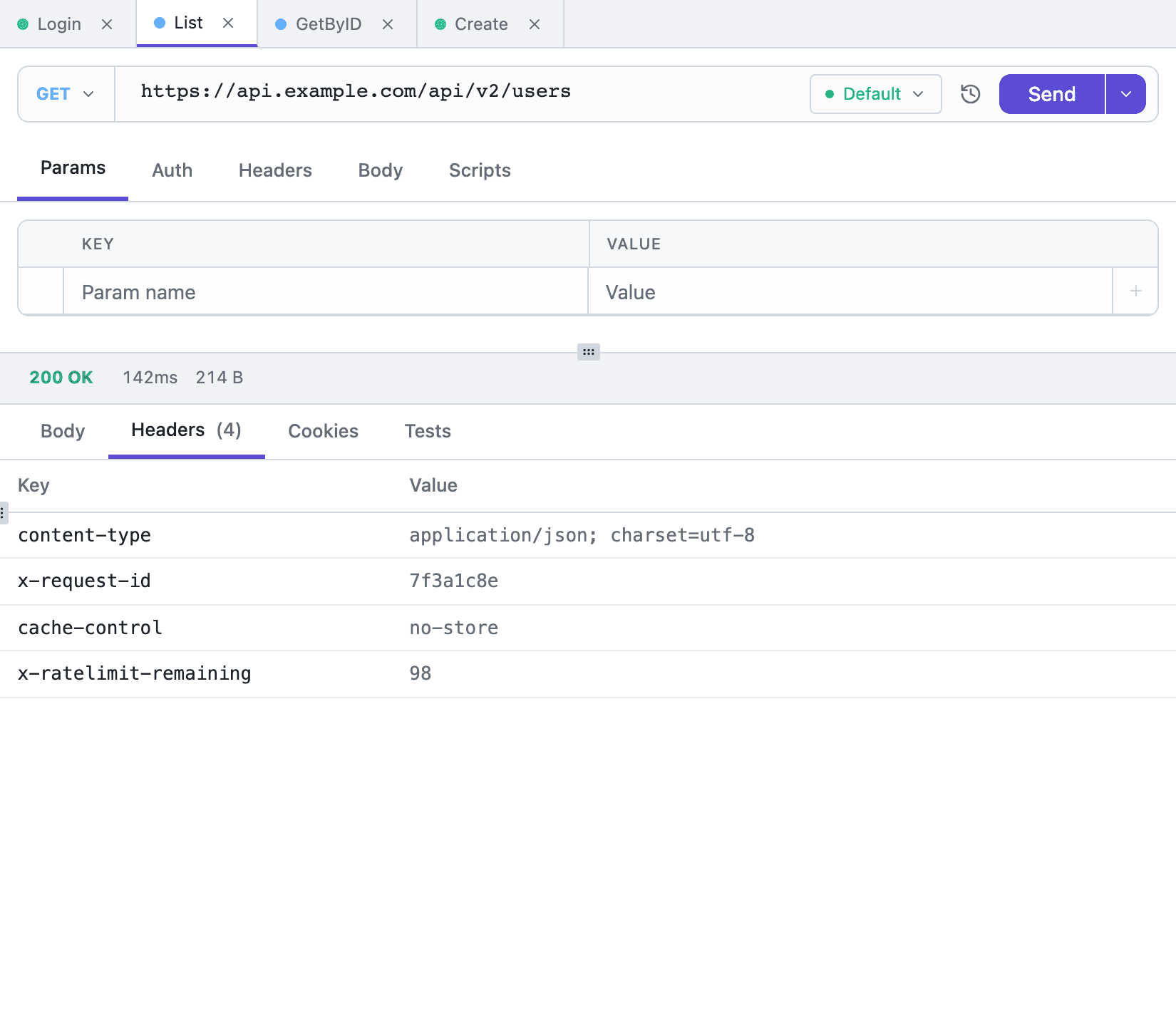Open the Scripts tab
This screenshot has height=1026, width=1176.
coord(480,170)
